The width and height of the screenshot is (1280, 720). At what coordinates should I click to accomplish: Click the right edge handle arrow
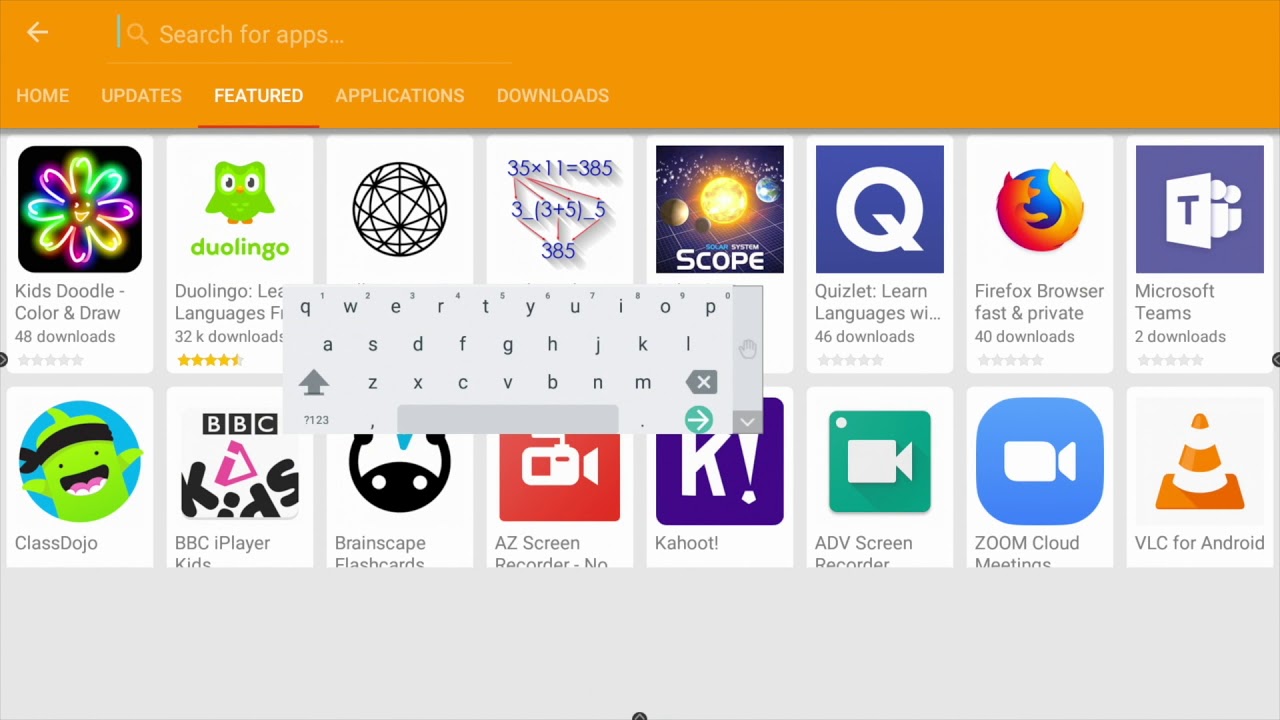(1276, 360)
